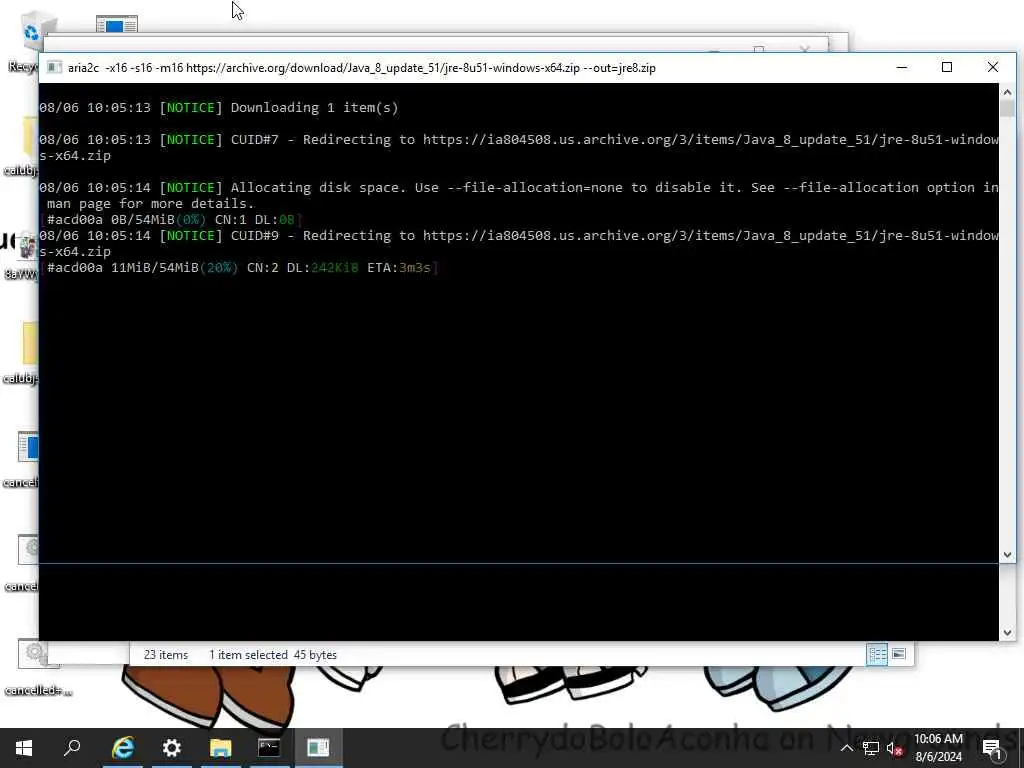Open Settings gear in taskbar
The width and height of the screenshot is (1024, 768).
172,748
